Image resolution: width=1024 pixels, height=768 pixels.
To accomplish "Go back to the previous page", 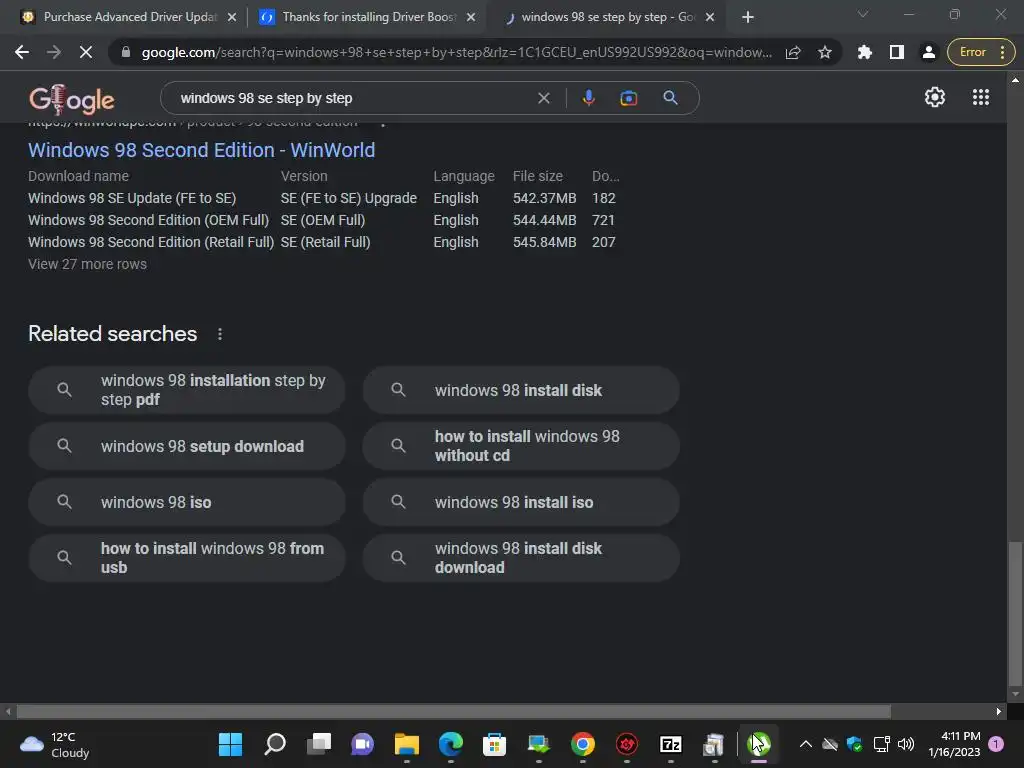I will (x=22, y=52).
